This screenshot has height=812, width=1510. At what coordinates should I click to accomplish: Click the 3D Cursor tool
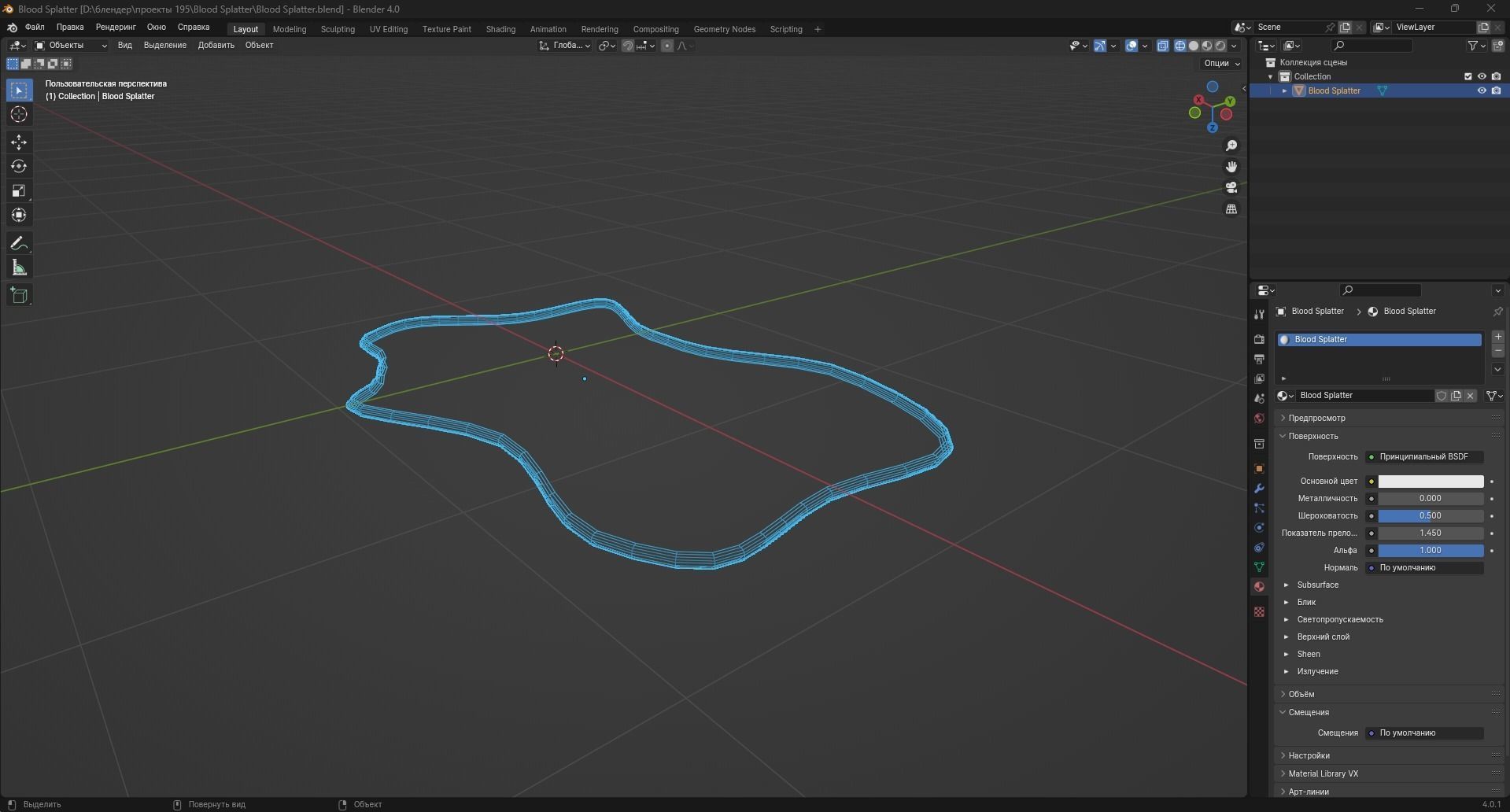click(x=19, y=115)
